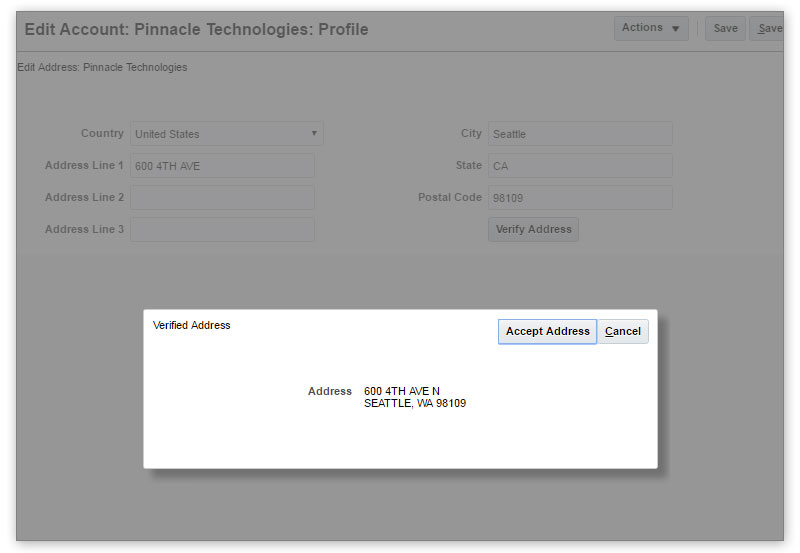Screen dimensions: 800x553
Task: Click the State field containing CA
Action: 579,166
